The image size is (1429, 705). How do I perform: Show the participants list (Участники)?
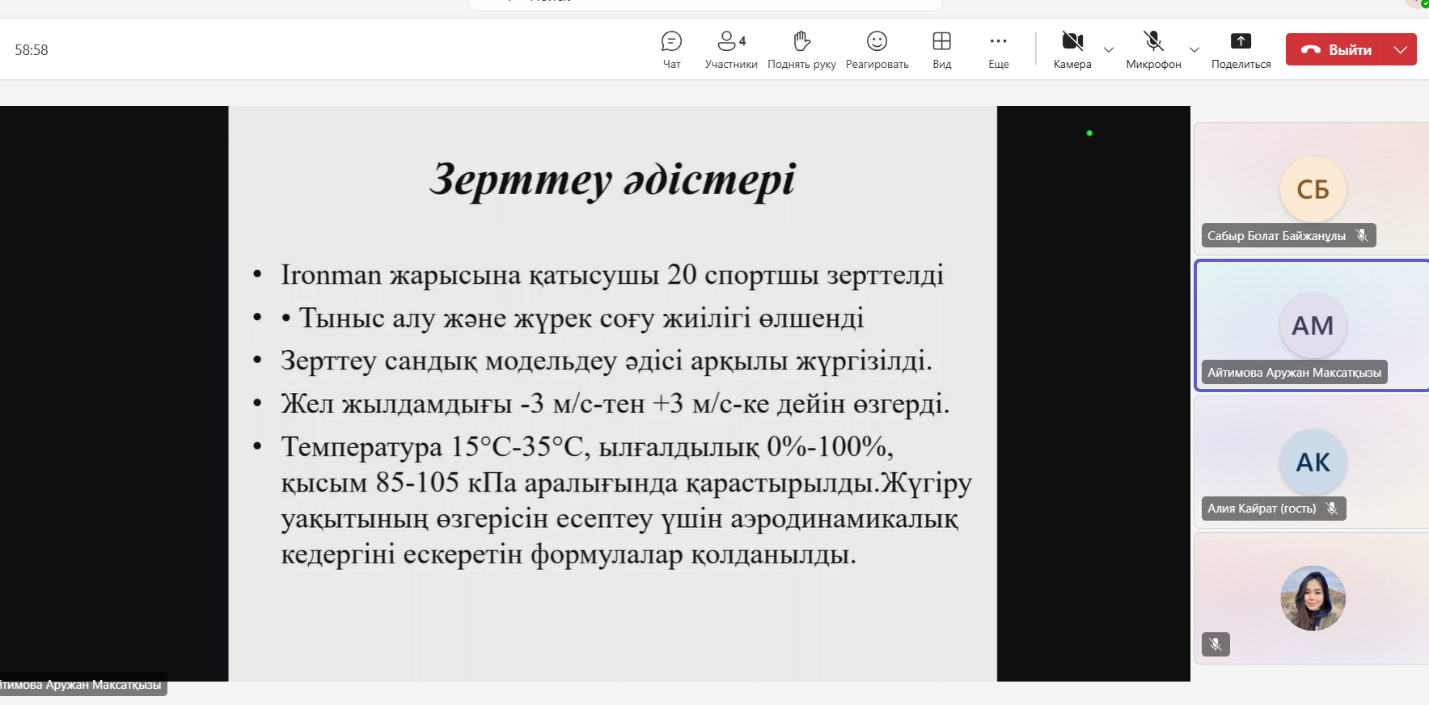pyautogui.click(x=731, y=50)
